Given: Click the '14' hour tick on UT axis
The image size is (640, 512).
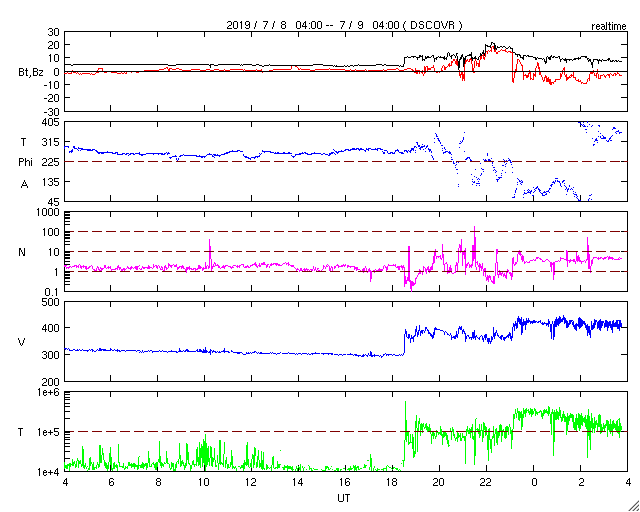Looking at the screenshot, I should click(298, 482).
